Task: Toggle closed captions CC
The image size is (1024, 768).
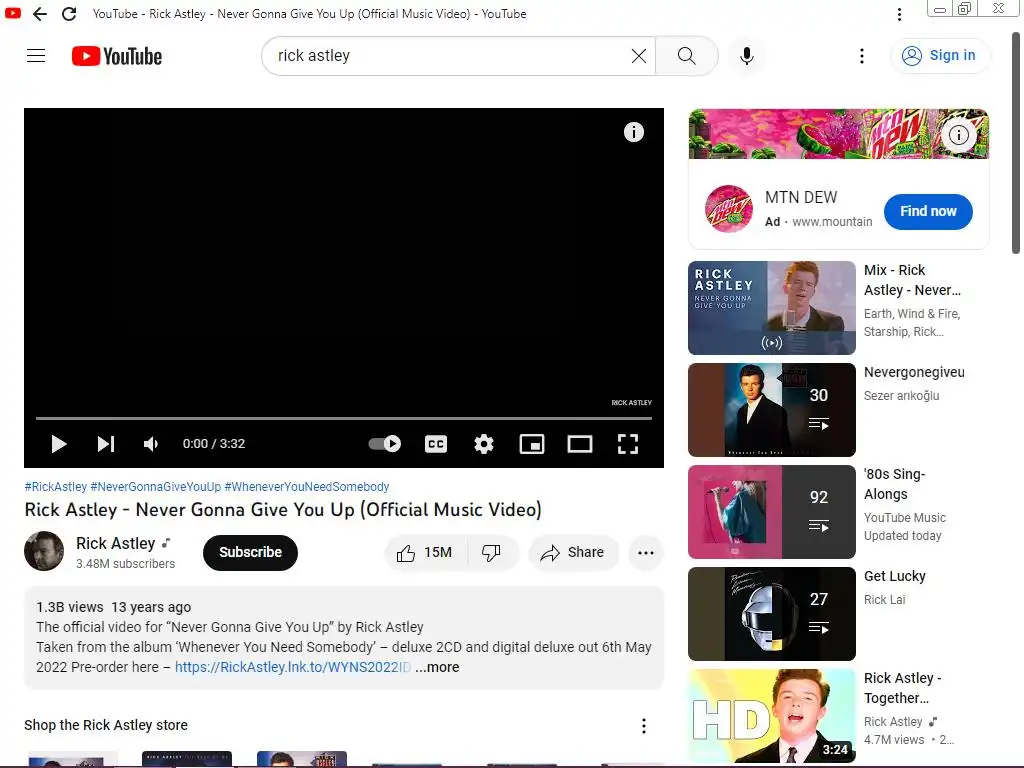Action: (436, 444)
